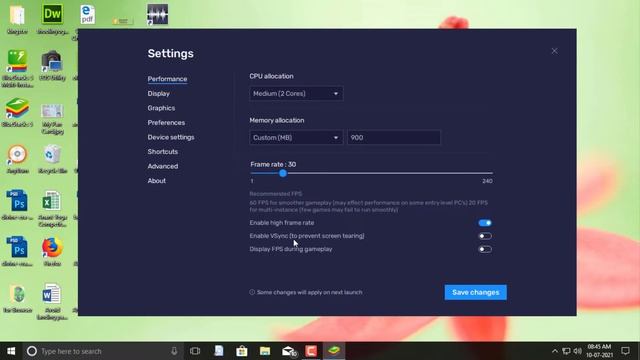The height and width of the screenshot is (360, 640).
Task: Click the Cortana circle icon in the taskbar
Action: point(32,351)
